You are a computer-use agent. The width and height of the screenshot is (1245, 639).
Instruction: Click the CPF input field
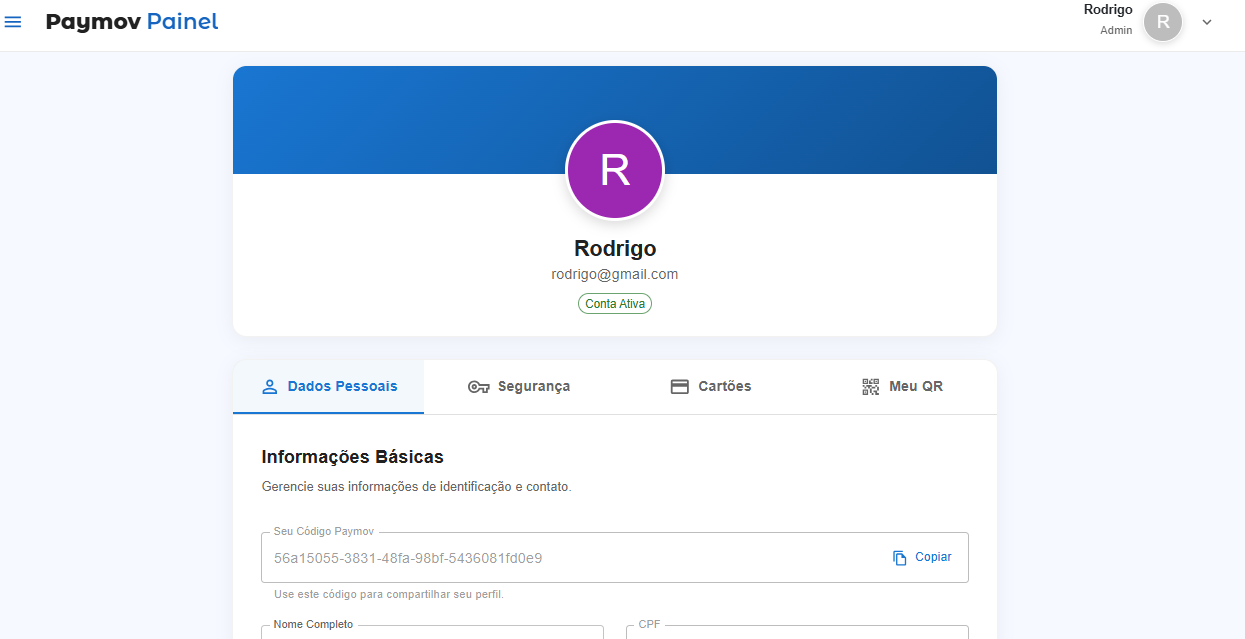pyautogui.click(x=797, y=632)
